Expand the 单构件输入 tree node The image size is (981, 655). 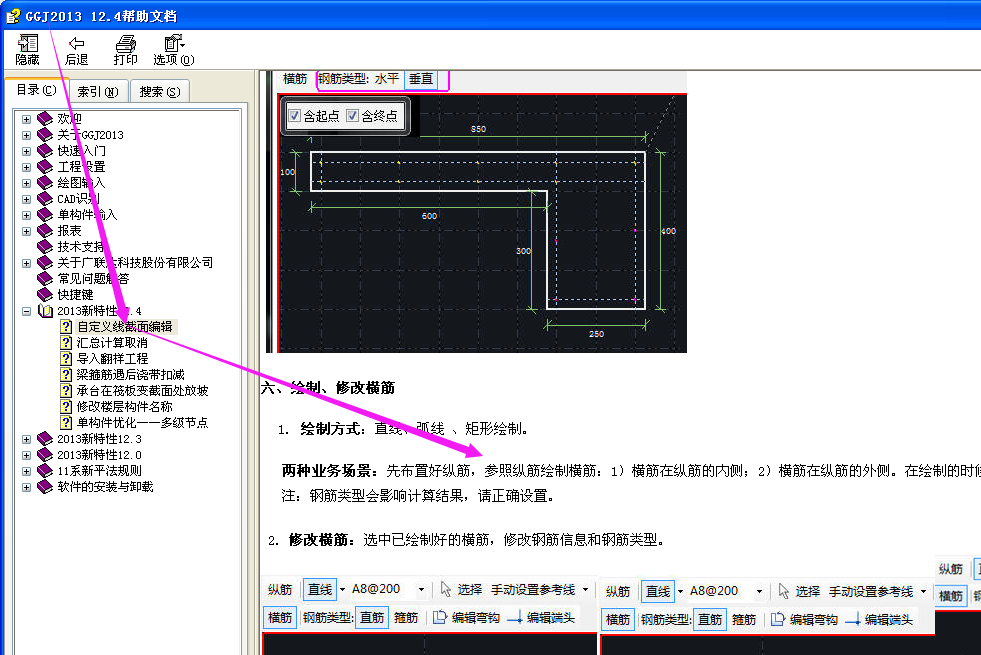point(26,215)
